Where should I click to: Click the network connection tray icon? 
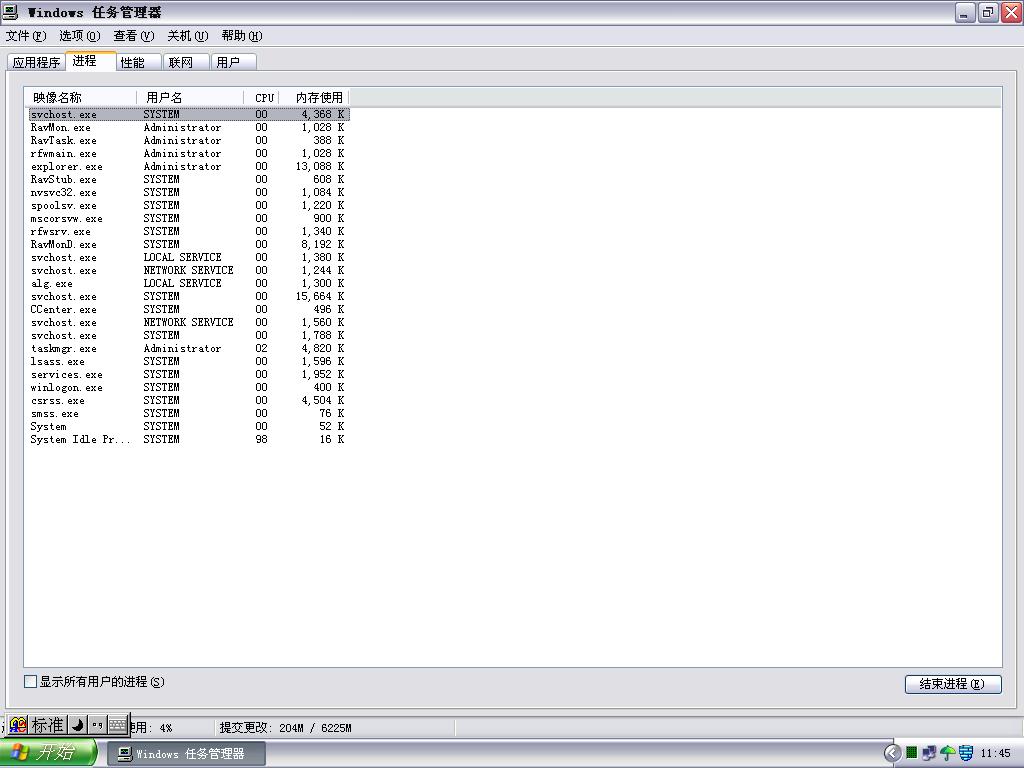pyautogui.click(x=929, y=753)
